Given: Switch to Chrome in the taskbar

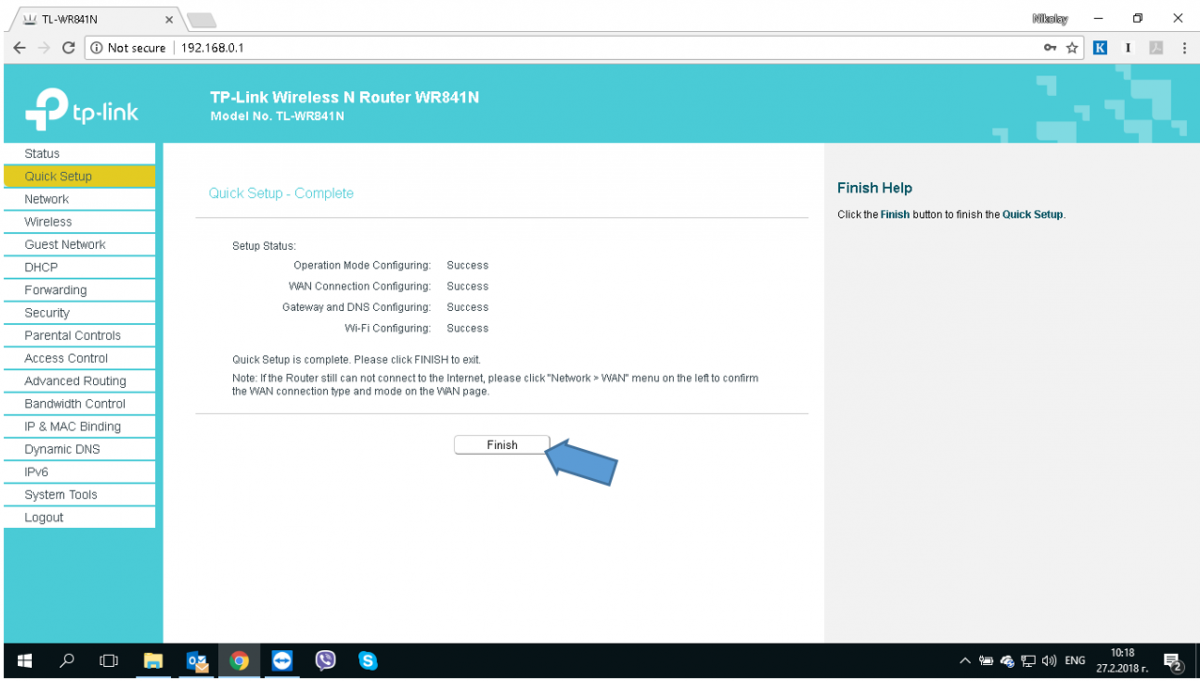Looking at the screenshot, I should [x=239, y=661].
